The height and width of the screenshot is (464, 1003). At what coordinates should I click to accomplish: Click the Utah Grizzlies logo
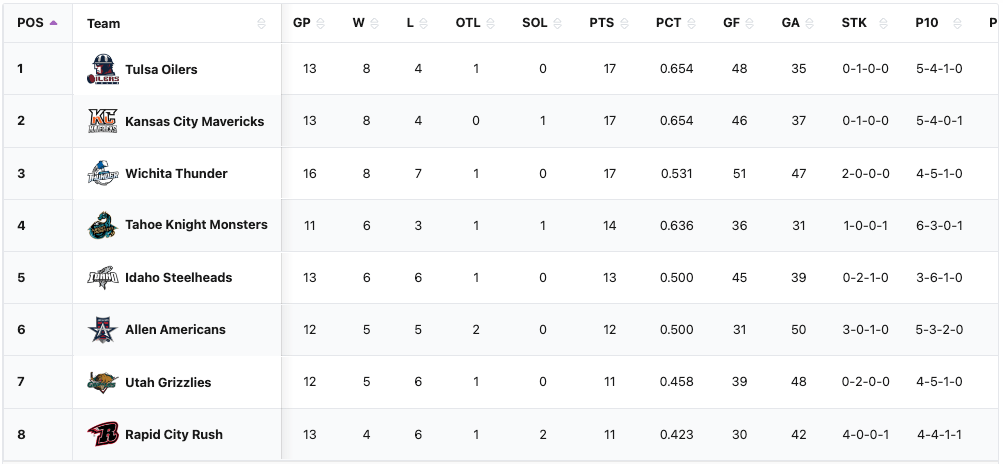[103, 382]
